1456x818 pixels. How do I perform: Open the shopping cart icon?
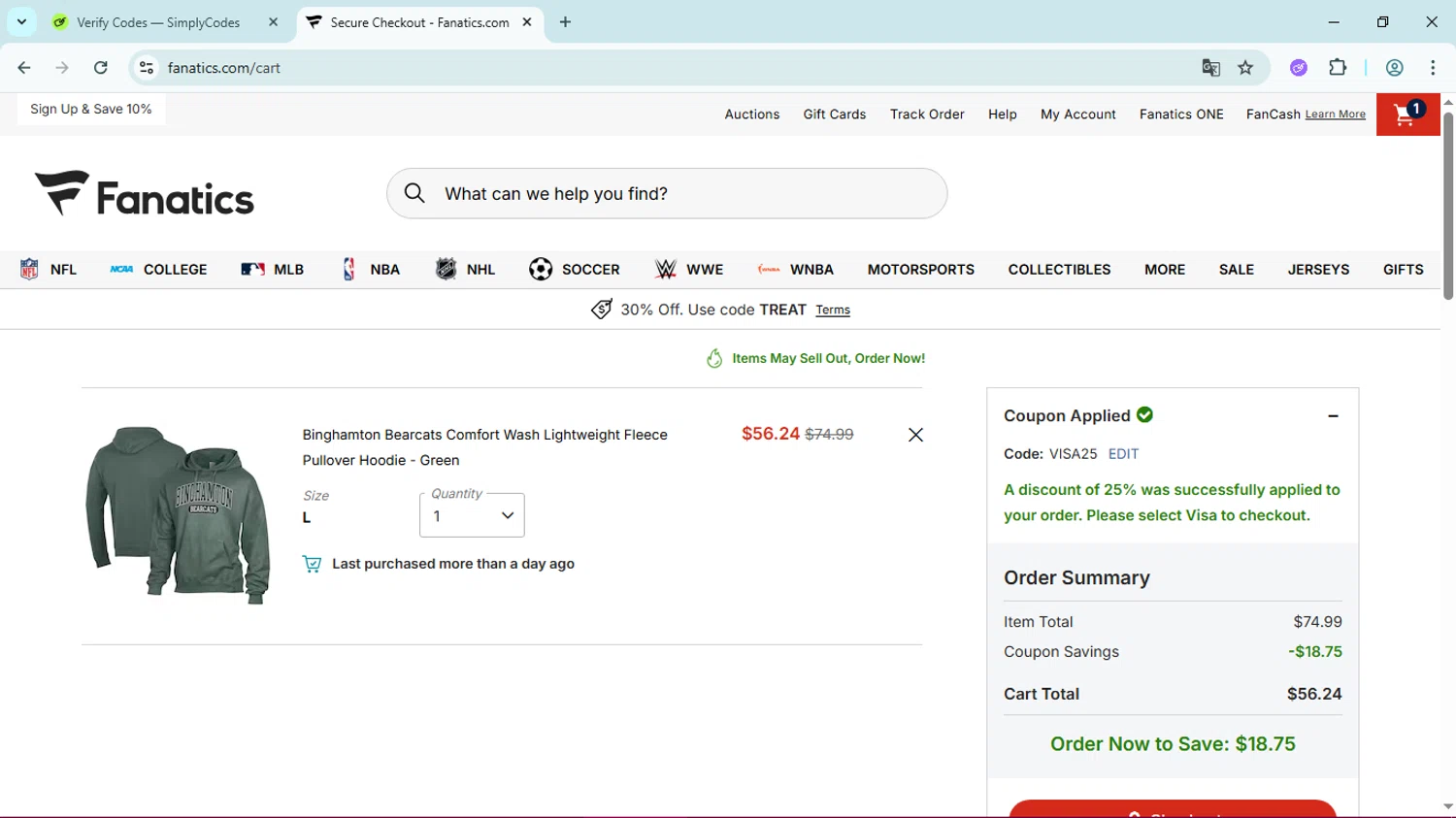(1407, 115)
